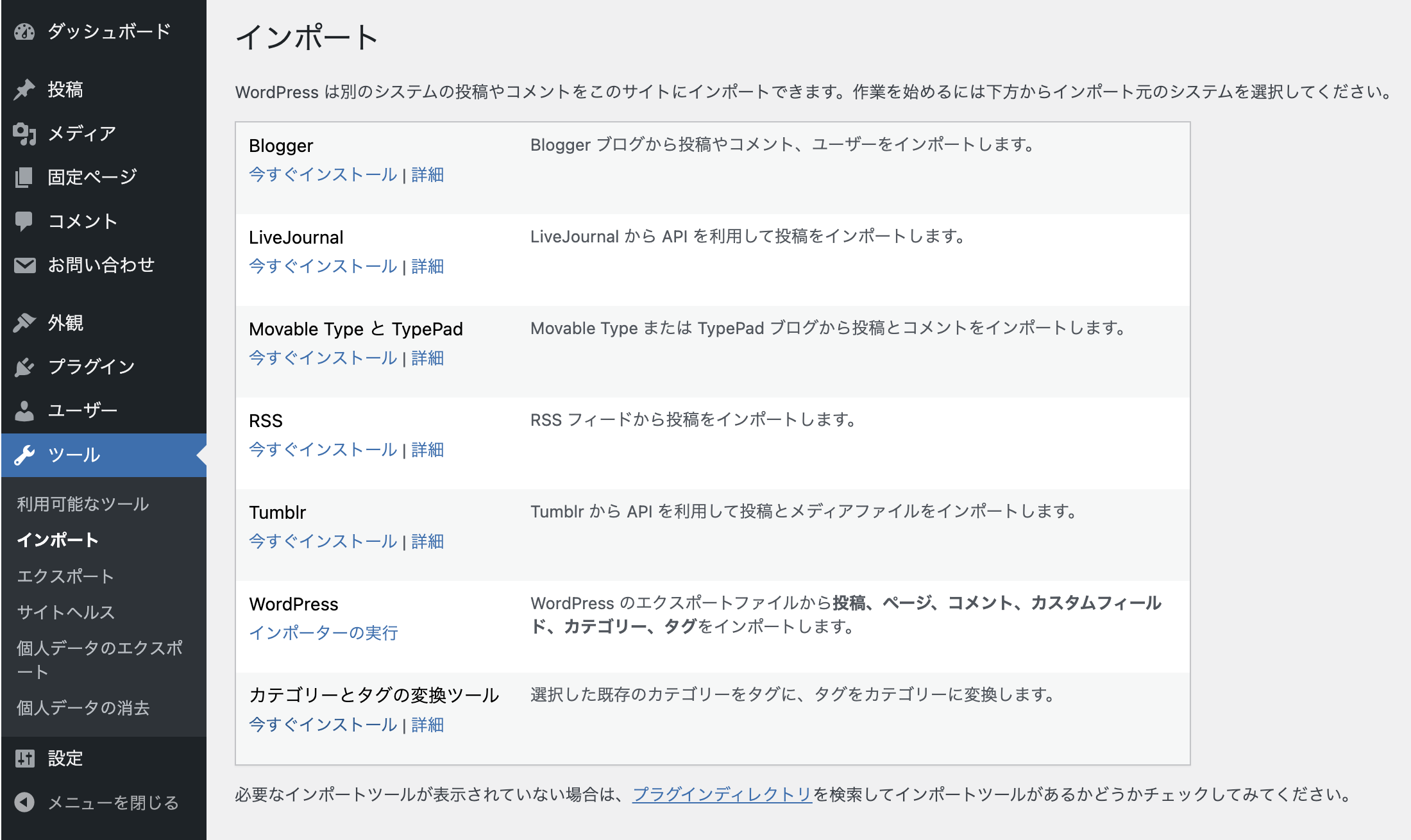This screenshot has height=840, width=1411.
Task: Open 詳細 for the Tumblr importer
Action: pyautogui.click(x=427, y=541)
